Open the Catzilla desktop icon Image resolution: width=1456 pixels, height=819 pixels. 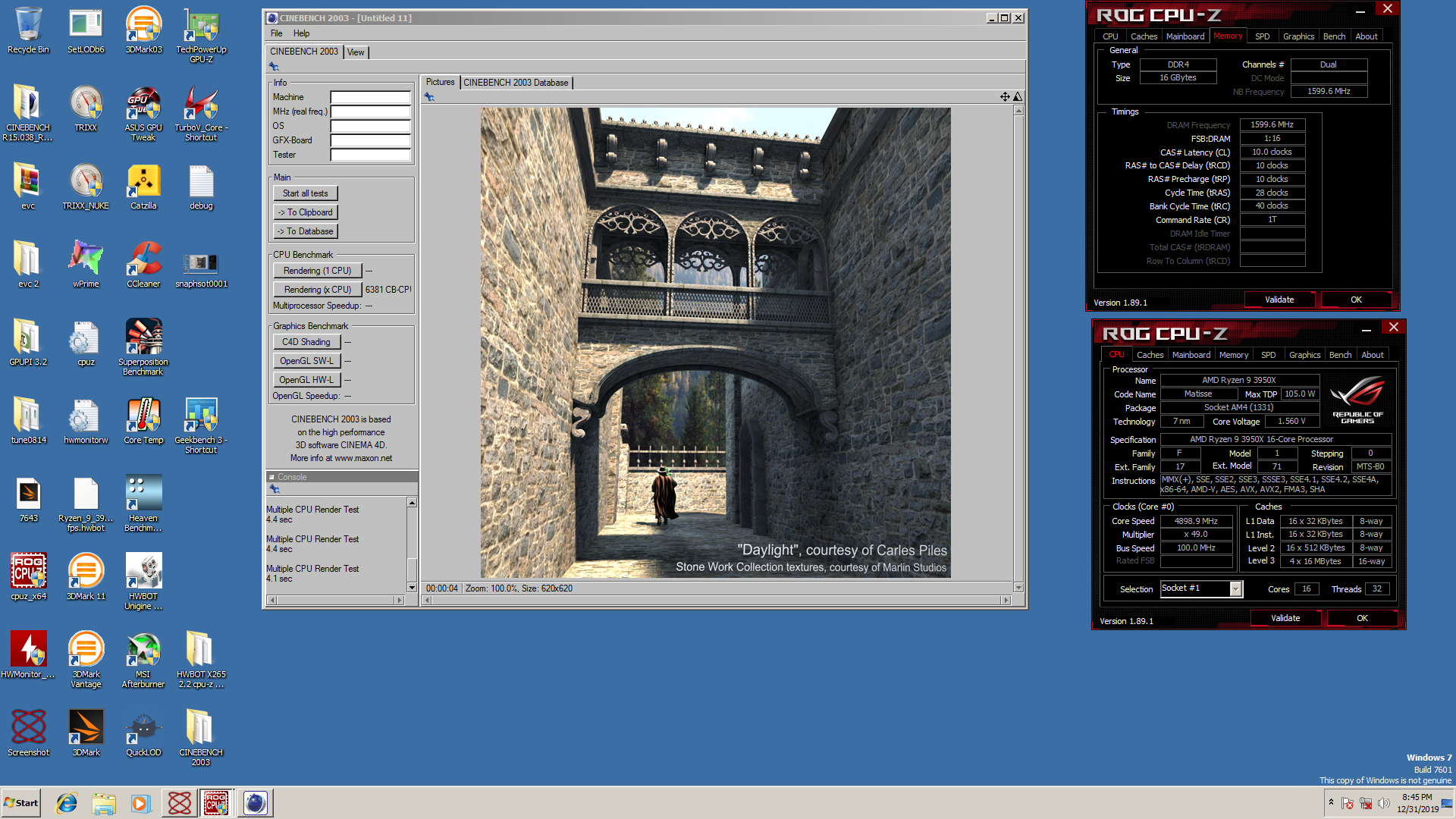pos(143,187)
